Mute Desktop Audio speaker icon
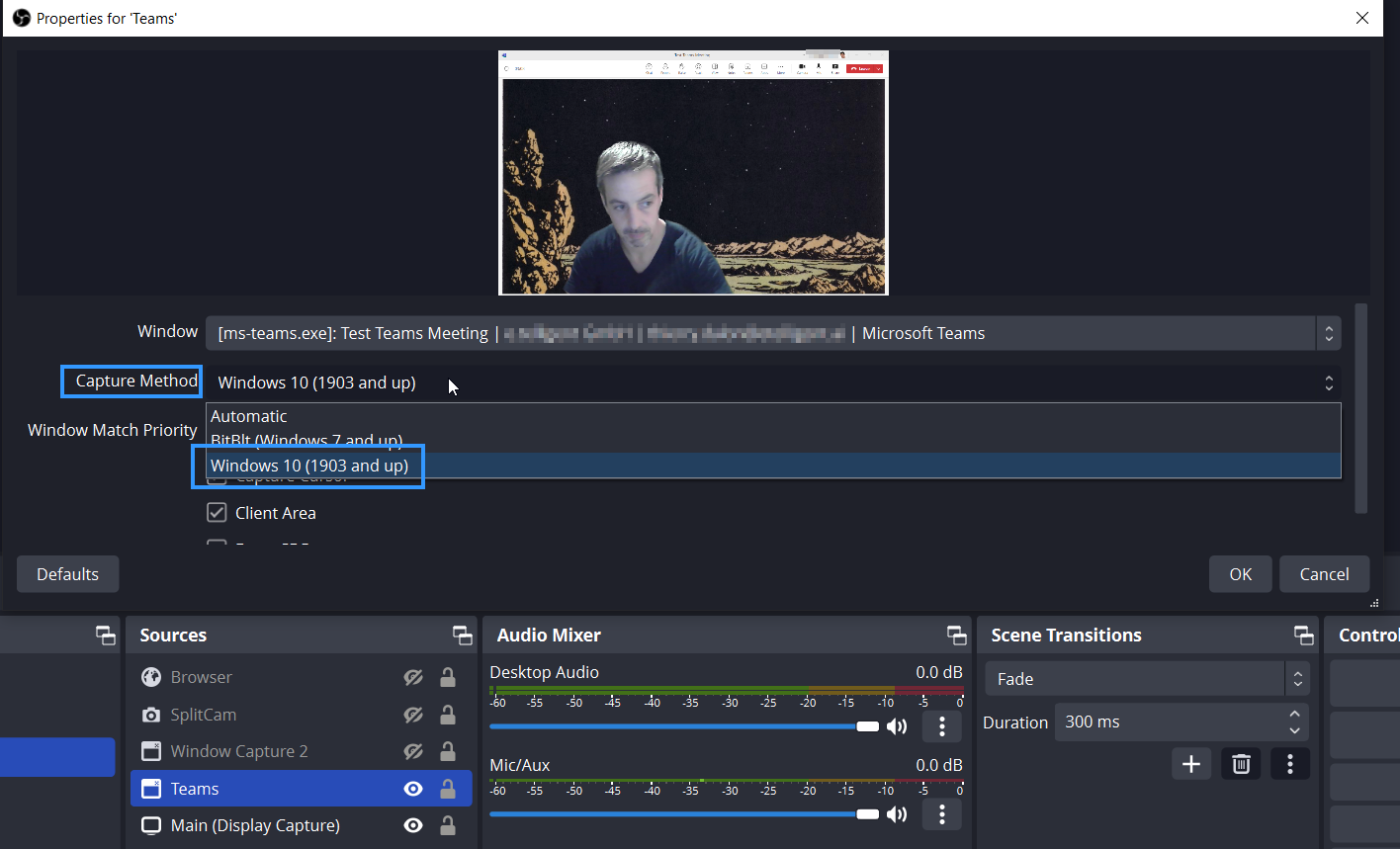Screen dimensions: 1400x849 896,727
